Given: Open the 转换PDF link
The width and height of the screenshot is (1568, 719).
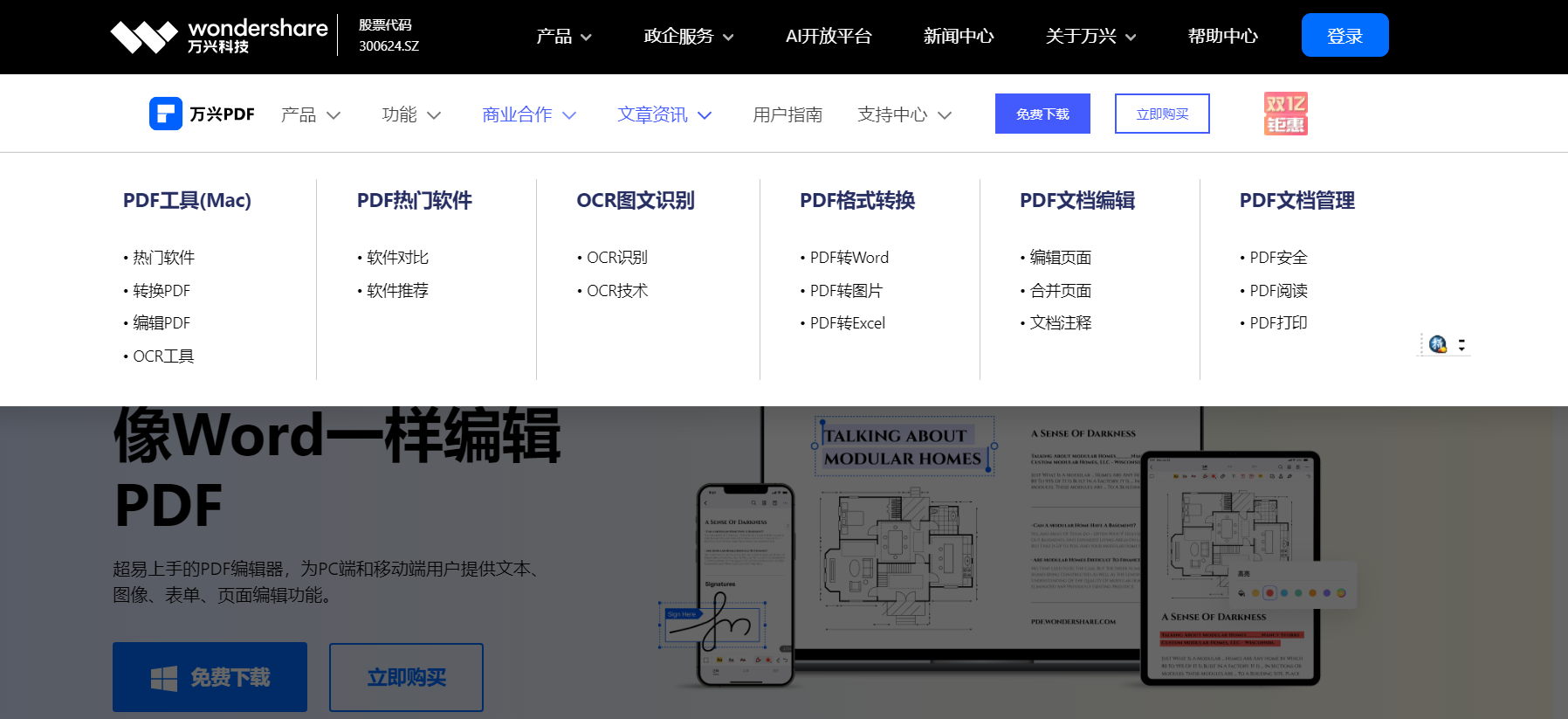Looking at the screenshot, I should (161, 290).
